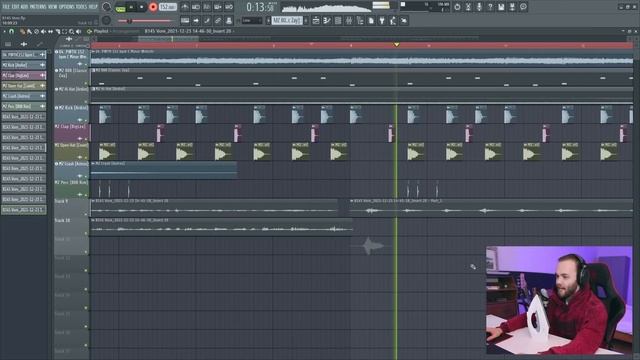
Task: Open the EDIT menu
Action: (x=15, y=7)
